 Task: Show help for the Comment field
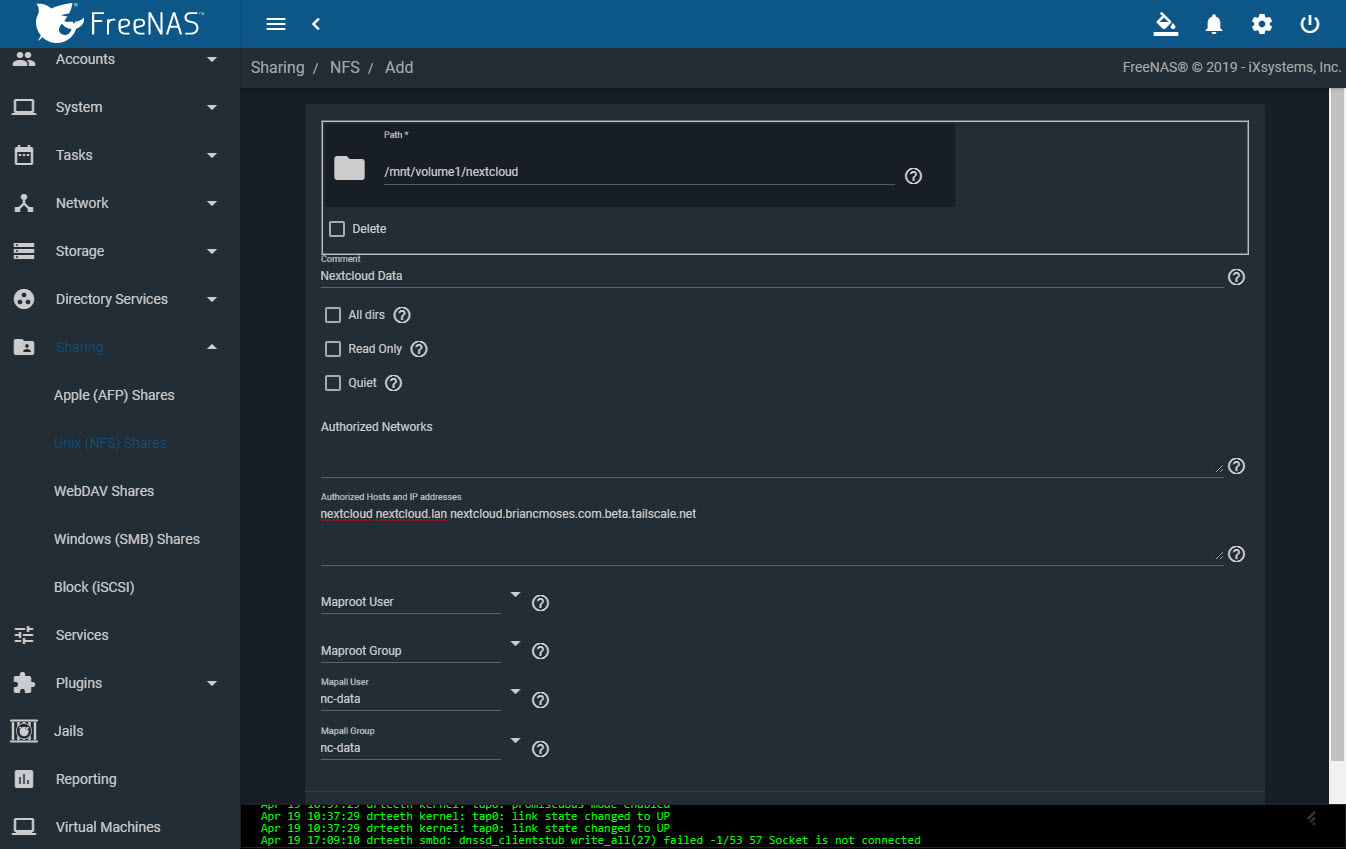(x=1236, y=277)
